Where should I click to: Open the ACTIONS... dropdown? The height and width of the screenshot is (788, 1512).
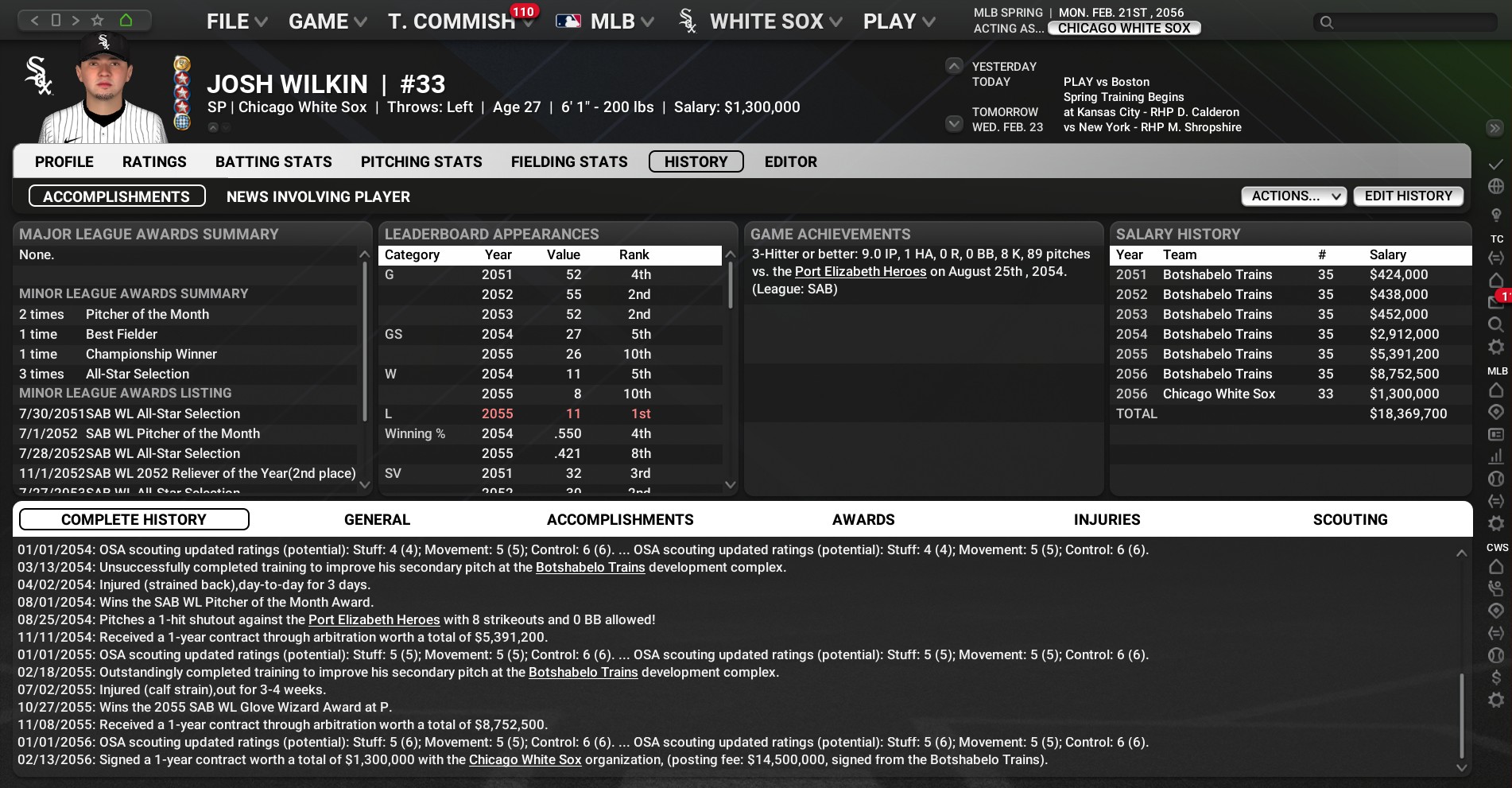point(1293,196)
